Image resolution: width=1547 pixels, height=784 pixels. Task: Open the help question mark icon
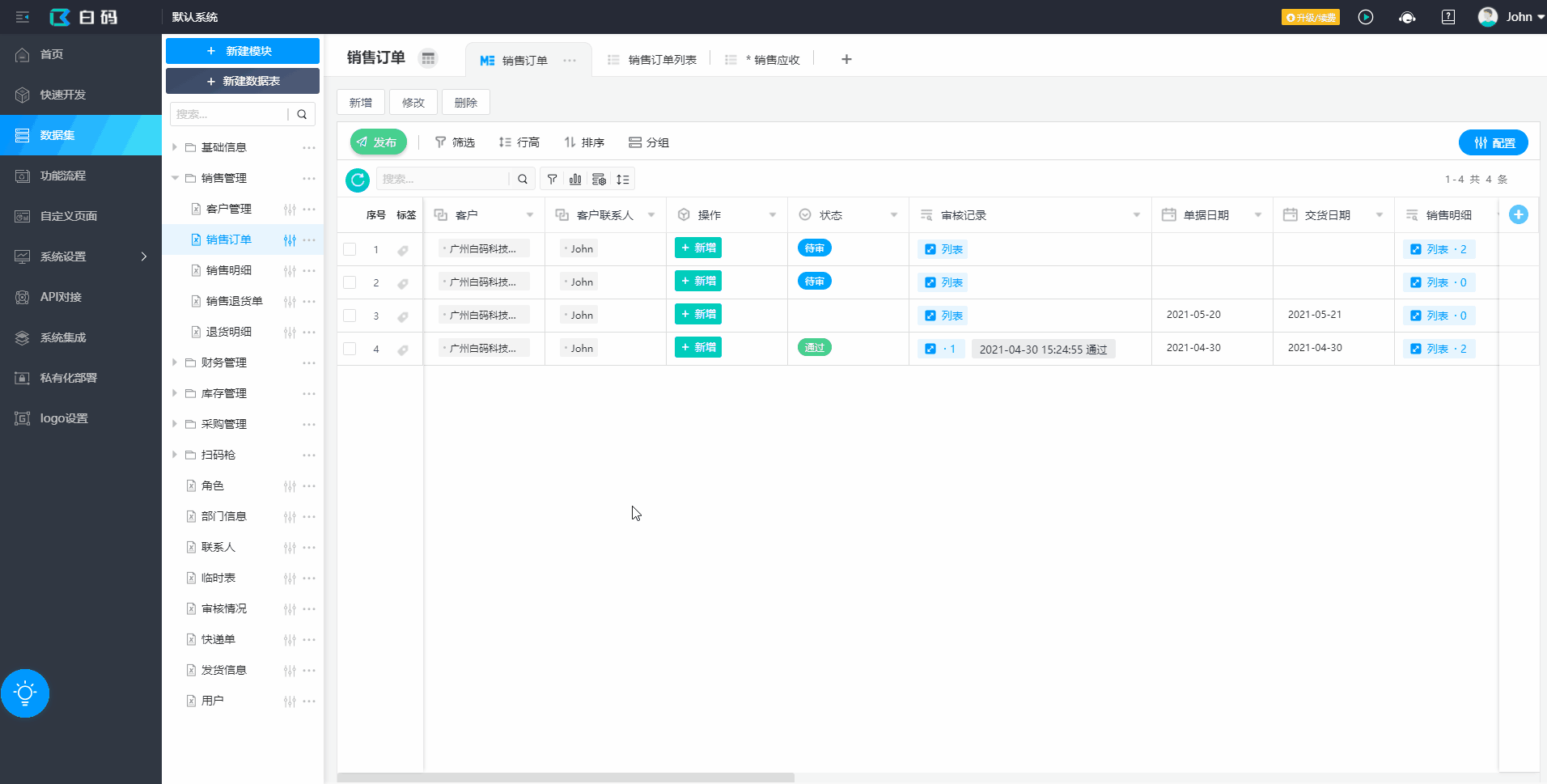click(x=1448, y=17)
